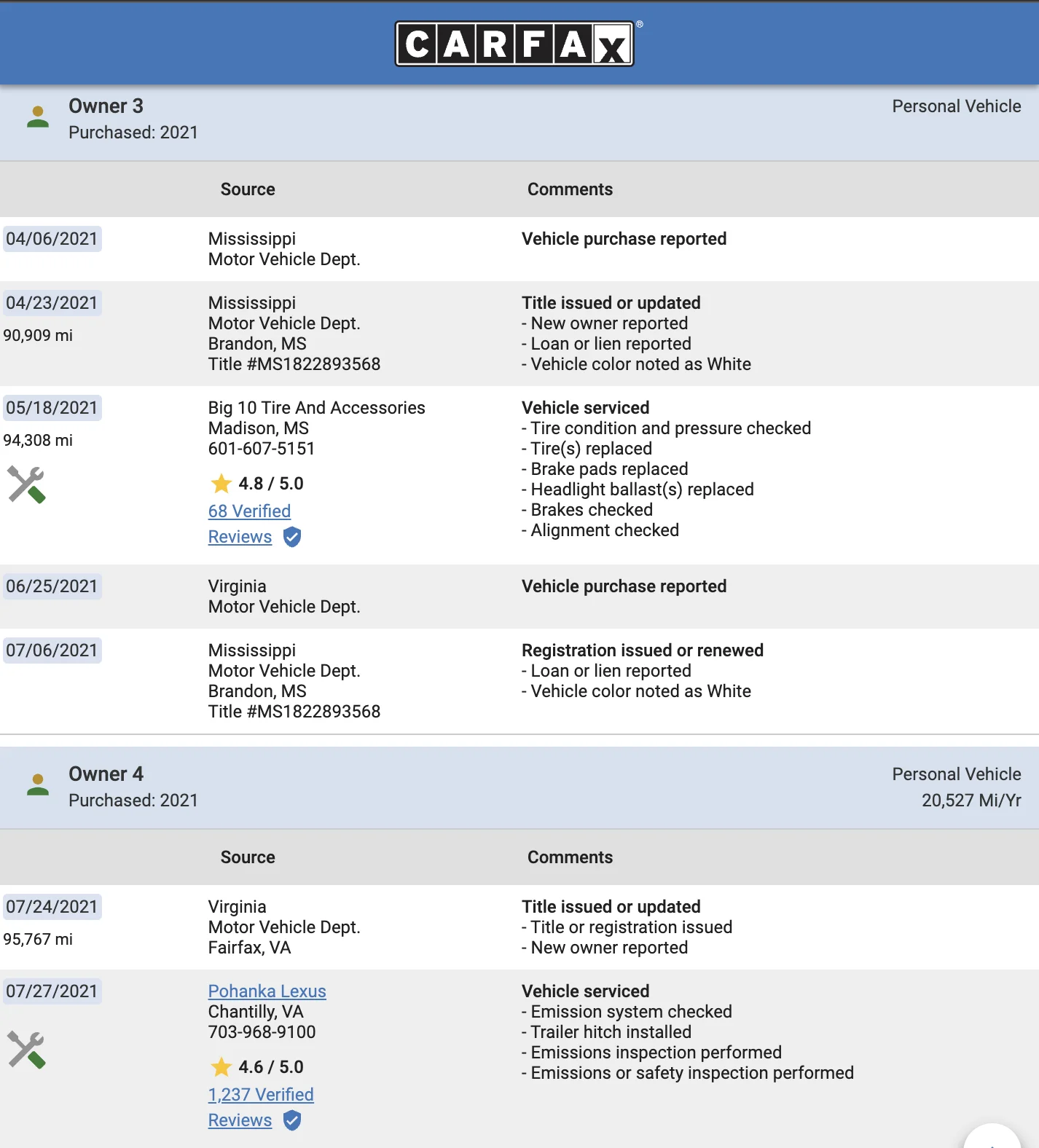The width and height of the screenshot is (1039, 1148).
Task: Click the 4.8 / 5.0 rating text
Action: click(271, 484)
